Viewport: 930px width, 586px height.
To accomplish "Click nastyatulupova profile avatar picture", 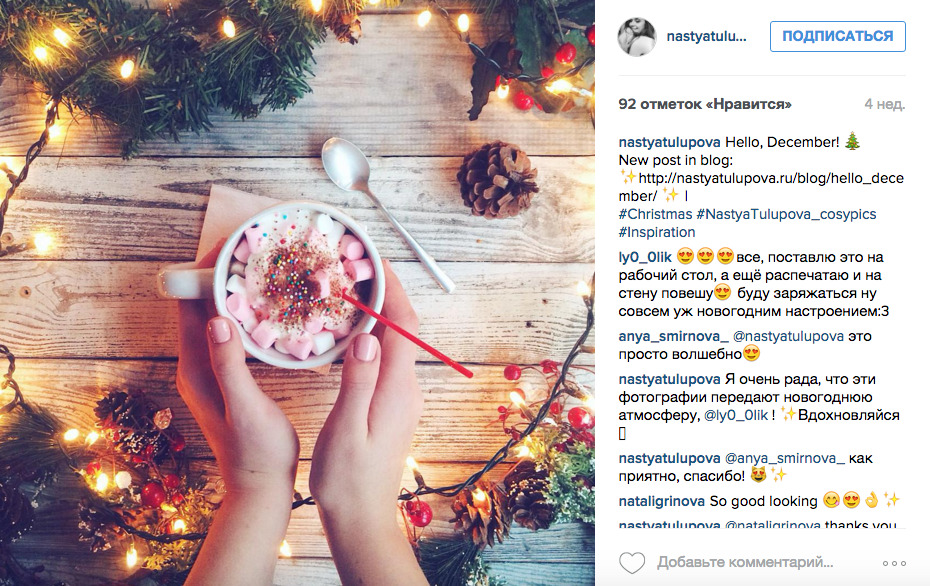I will [637, 37].
